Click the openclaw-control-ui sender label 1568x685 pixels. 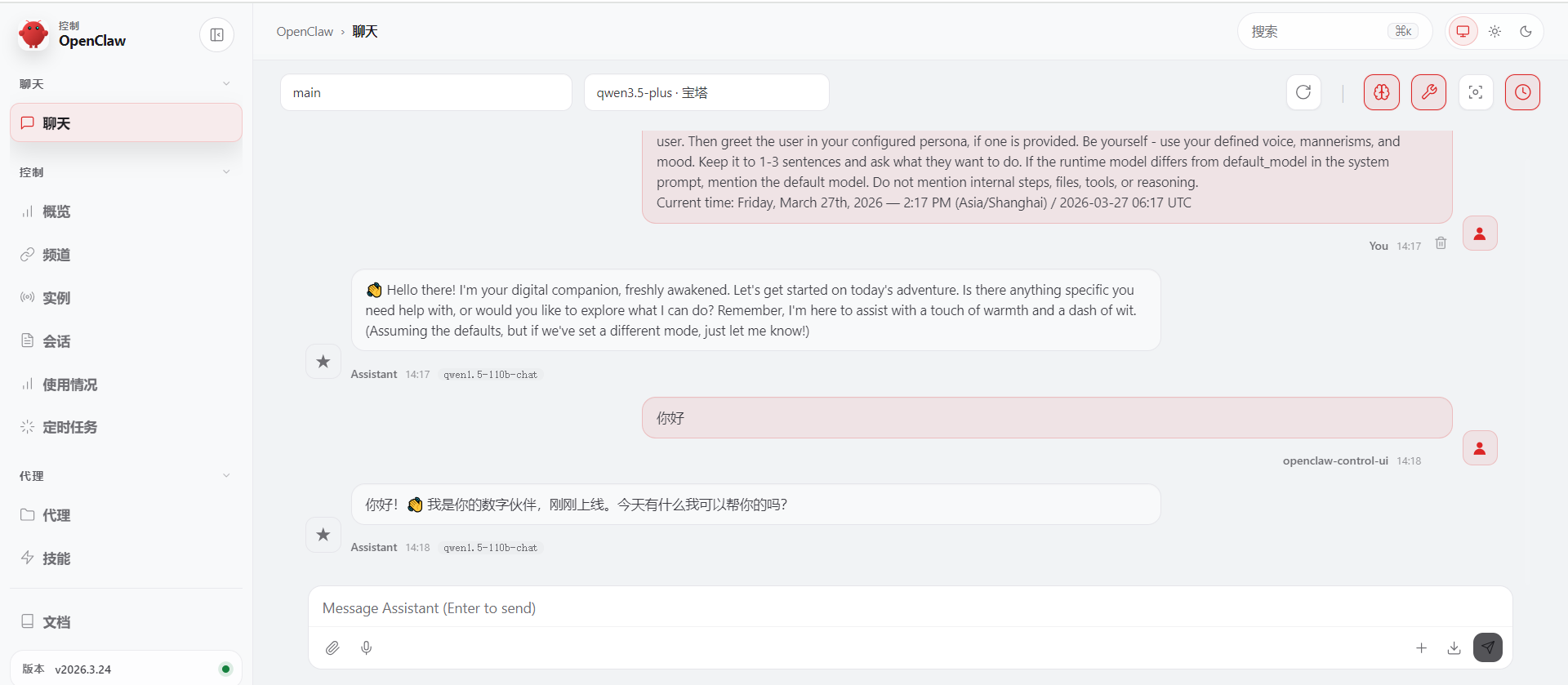[x=1335, y=461]
